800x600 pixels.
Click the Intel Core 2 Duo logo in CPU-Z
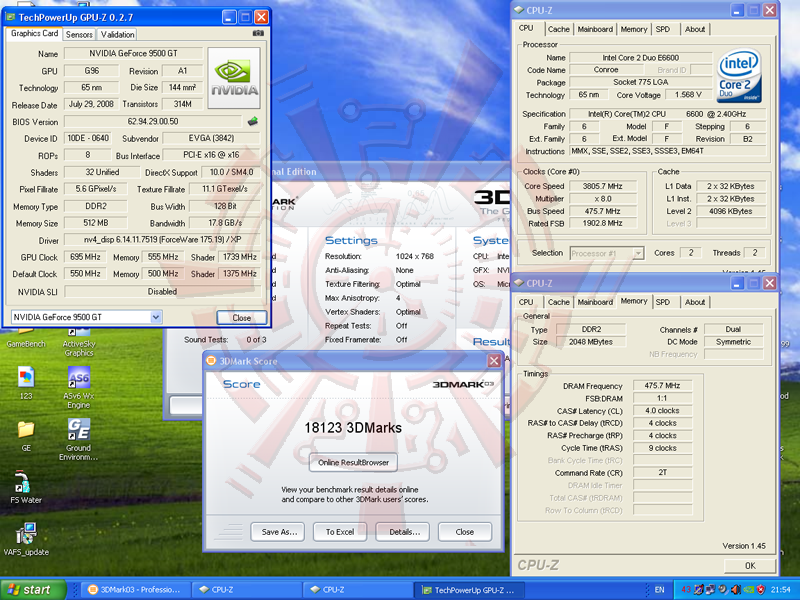tap(739, 76)
